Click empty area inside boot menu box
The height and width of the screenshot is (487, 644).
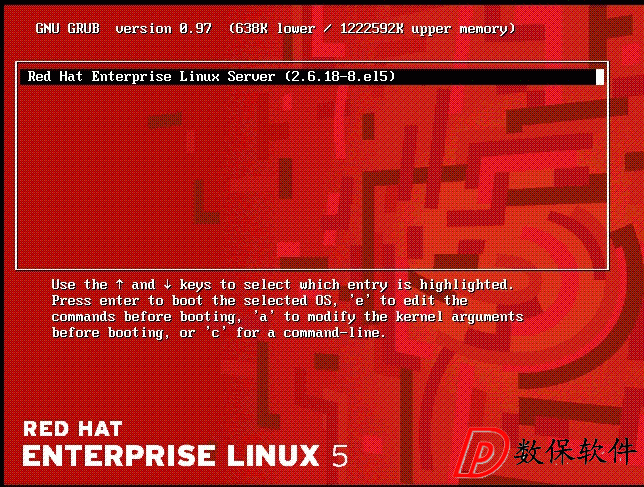(312, 177)
